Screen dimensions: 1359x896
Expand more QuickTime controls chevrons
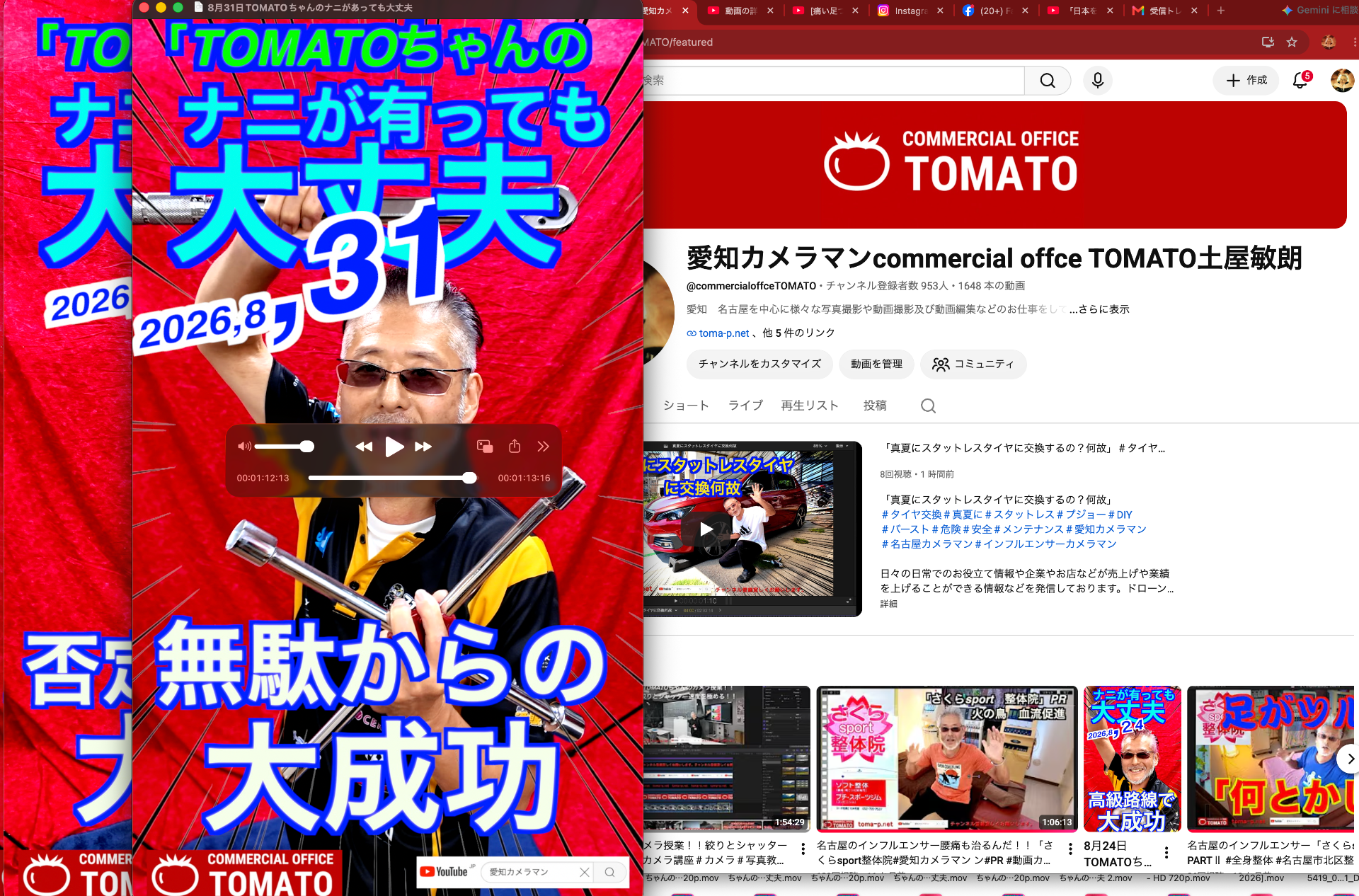[543, 446]
